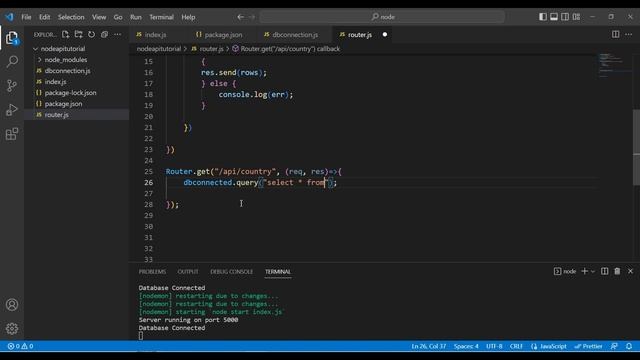
Task: Open Source Control view
Action: (12, 85)
